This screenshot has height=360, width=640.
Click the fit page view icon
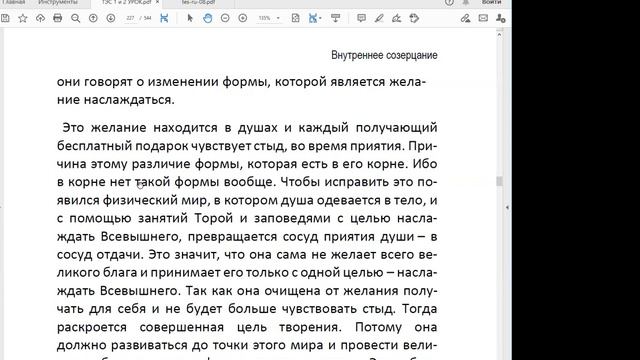tap(296, 18)
